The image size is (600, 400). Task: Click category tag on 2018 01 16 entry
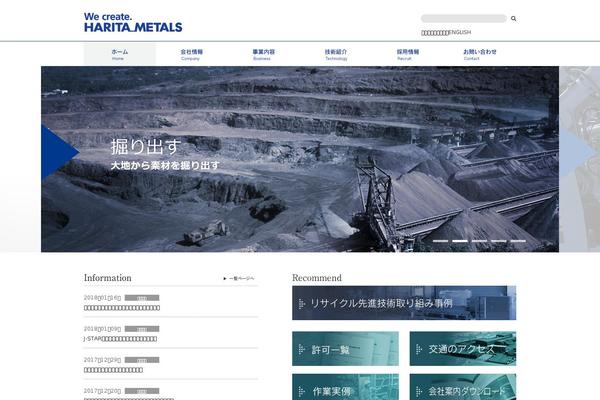pos(142,298)
